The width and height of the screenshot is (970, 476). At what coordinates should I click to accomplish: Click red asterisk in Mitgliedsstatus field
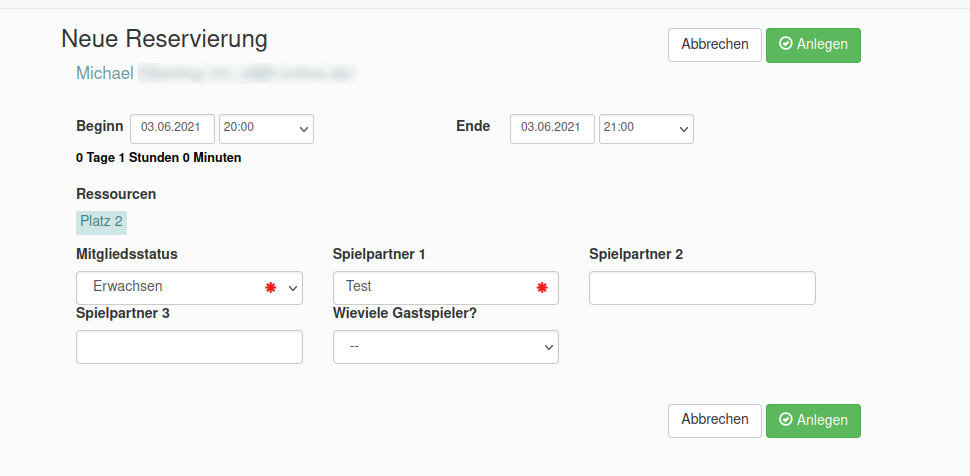(270, 288)
